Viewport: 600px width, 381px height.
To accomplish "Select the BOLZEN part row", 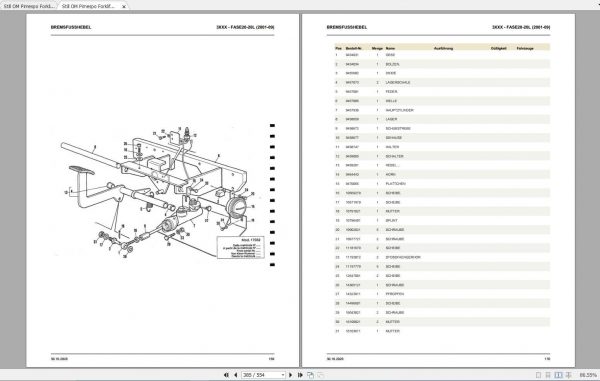I will coord(442,64).
